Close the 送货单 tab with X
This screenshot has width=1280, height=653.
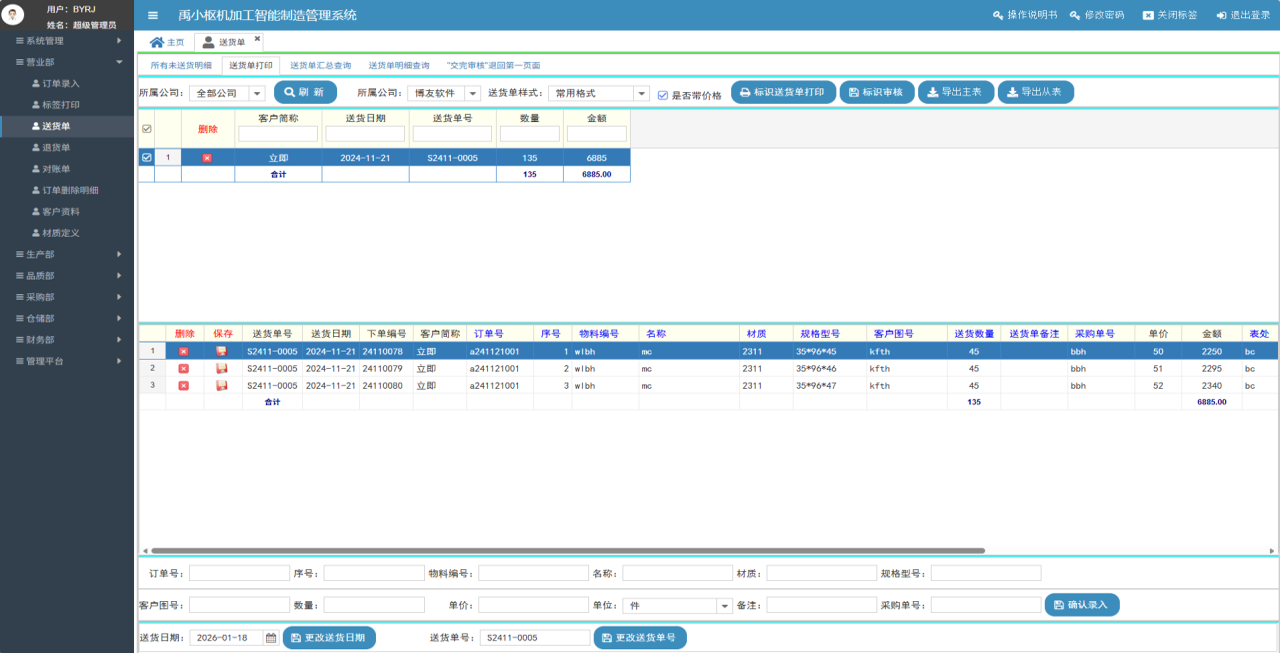coord(257,39)
